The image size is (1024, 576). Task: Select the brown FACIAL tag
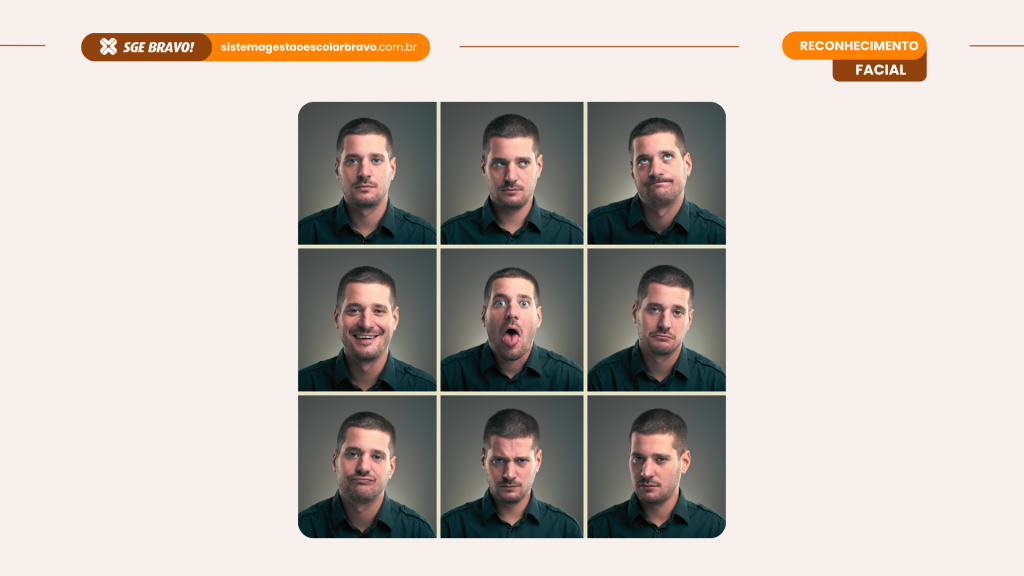[880, 70]
